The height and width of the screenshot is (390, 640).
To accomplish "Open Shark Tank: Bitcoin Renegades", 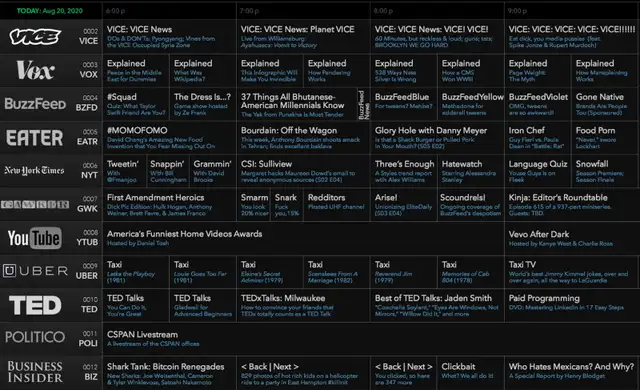I will [x=169, y=373].
